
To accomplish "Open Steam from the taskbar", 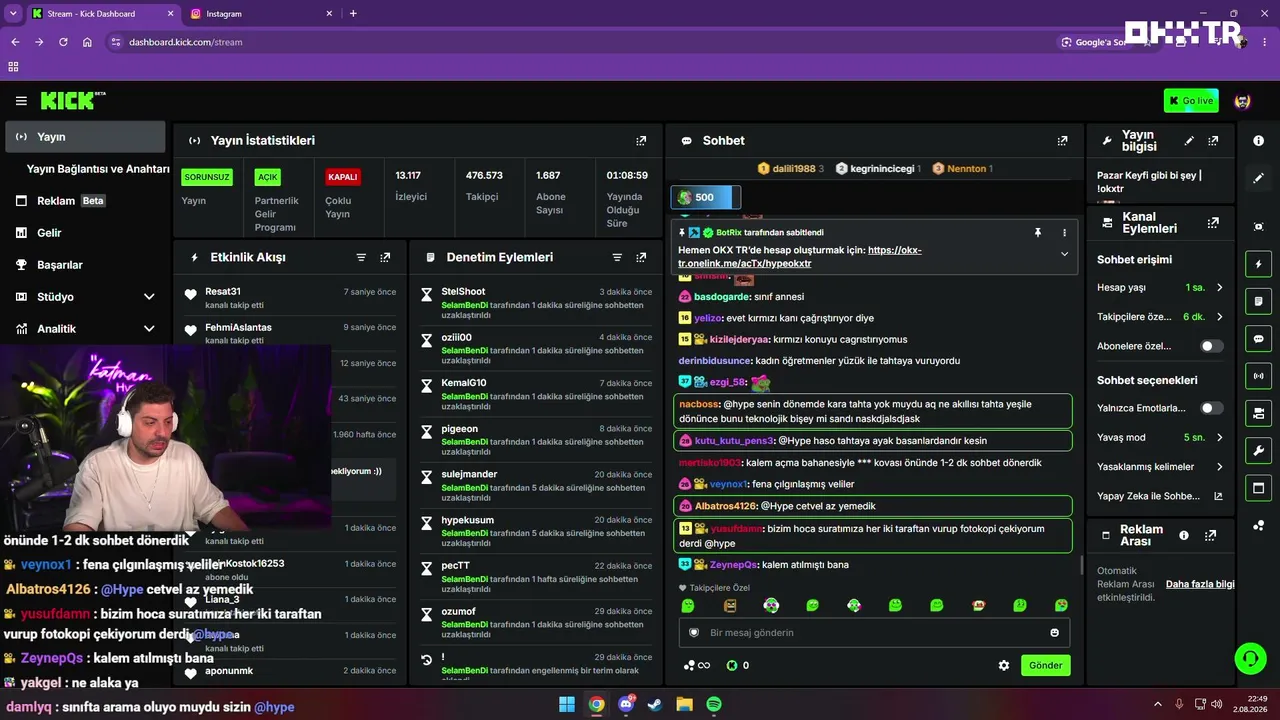I will point(655,704).
